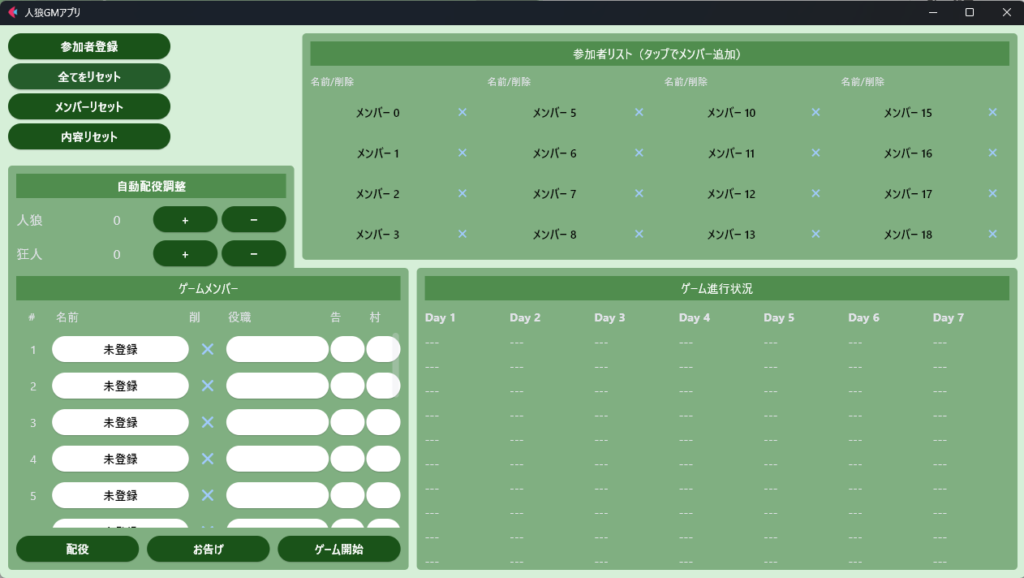The width and height of the screenshot is (1024, 578).
Task: Click the 未登録 name field in row 4
Action: (x=120, y=459)
